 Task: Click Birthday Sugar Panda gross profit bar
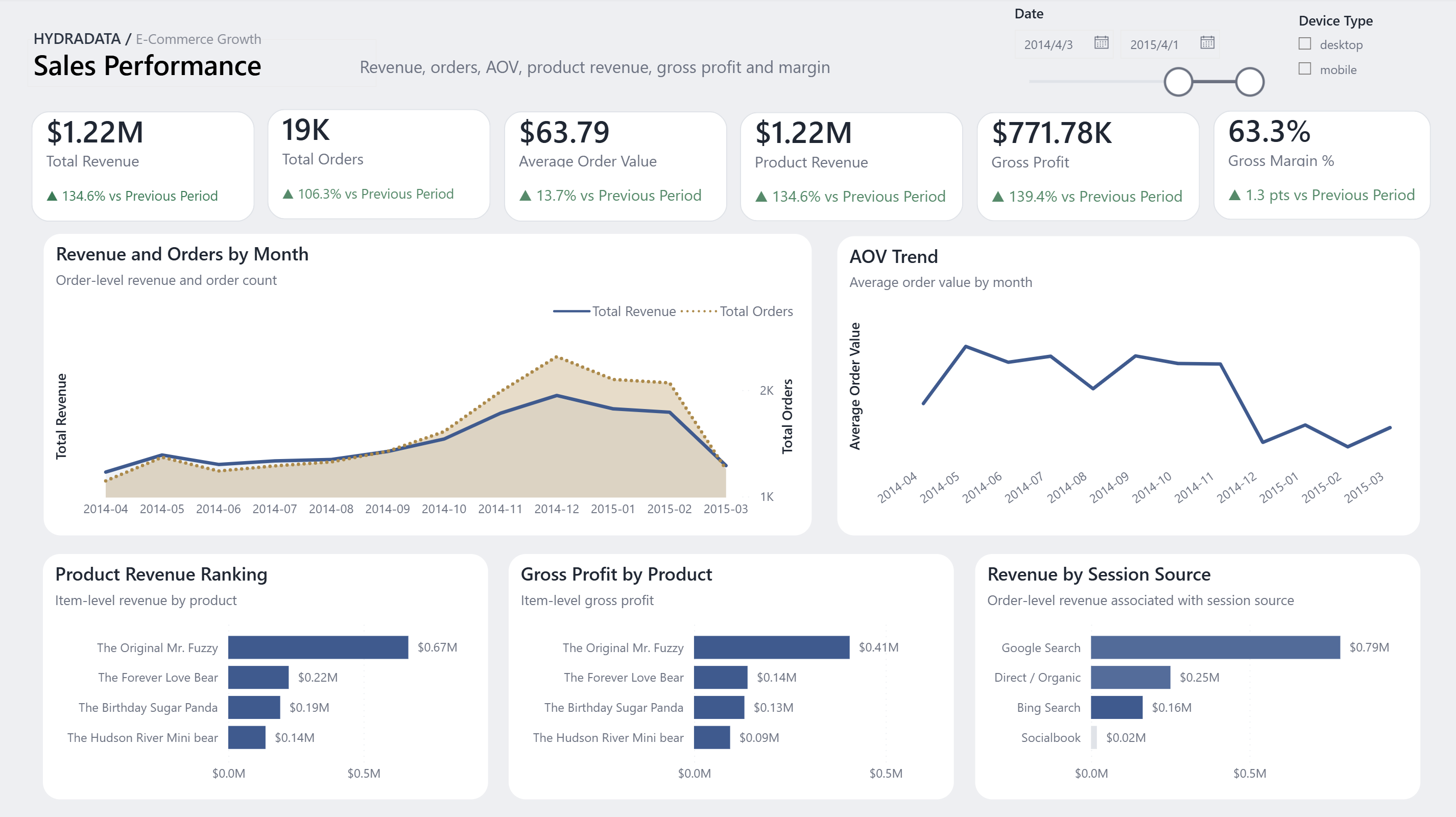click(x=719, y=707)
